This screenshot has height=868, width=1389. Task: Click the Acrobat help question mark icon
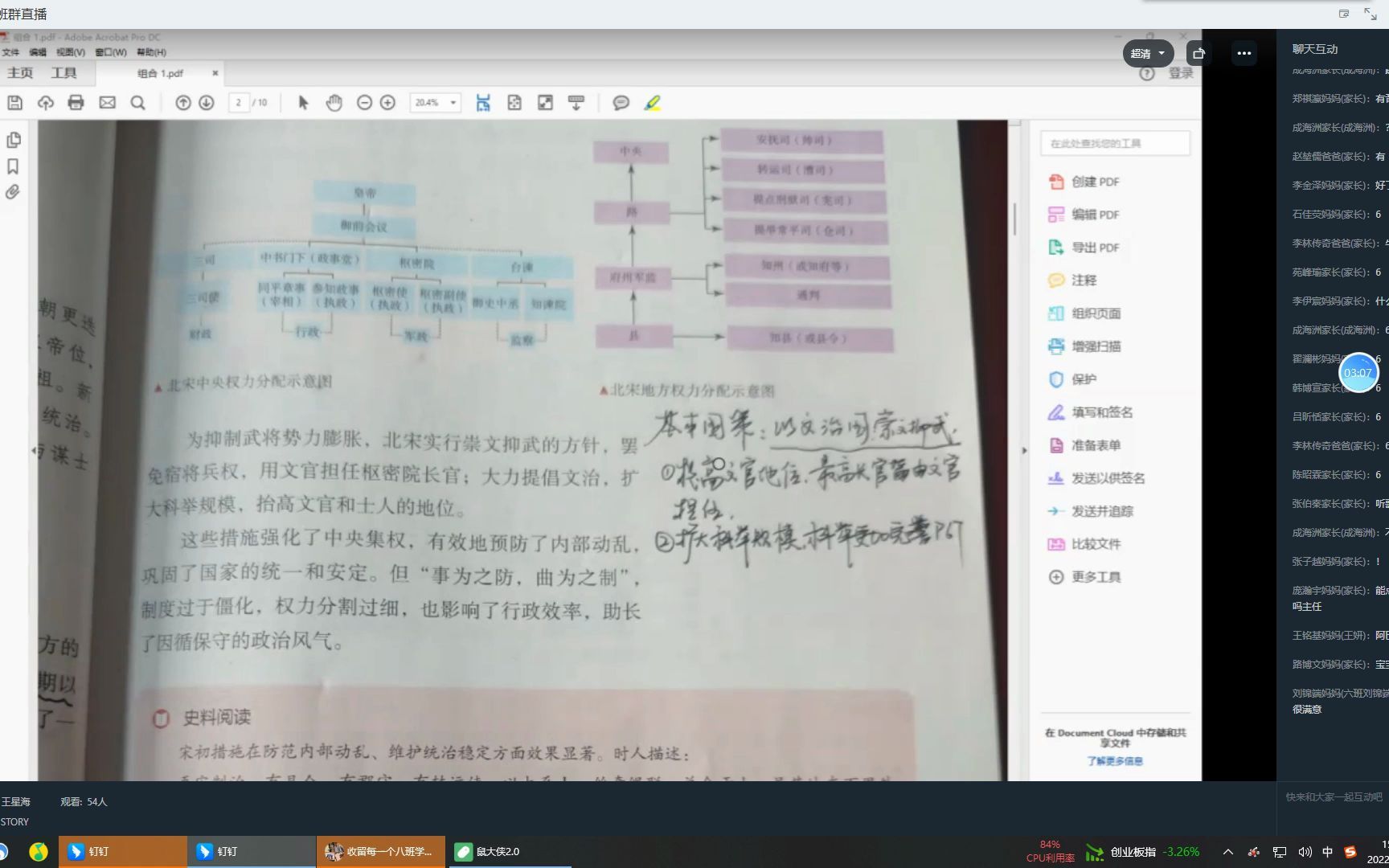point(1147,73)
